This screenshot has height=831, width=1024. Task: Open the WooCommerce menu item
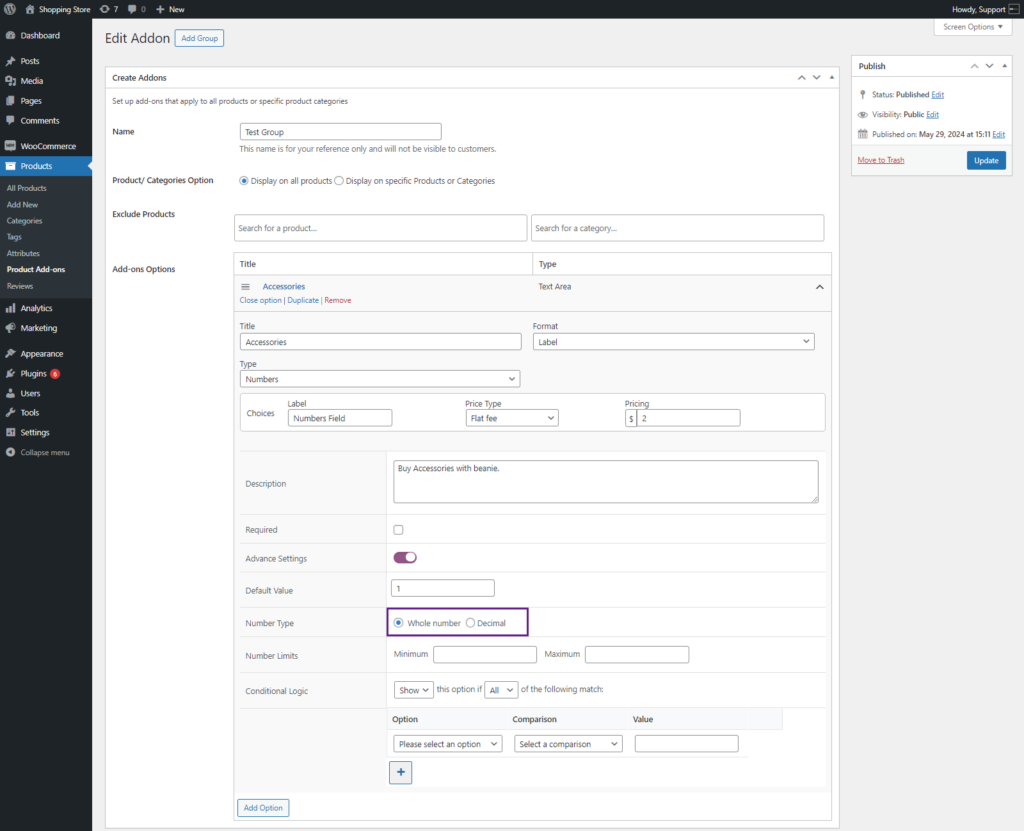[x=46, y=146]
